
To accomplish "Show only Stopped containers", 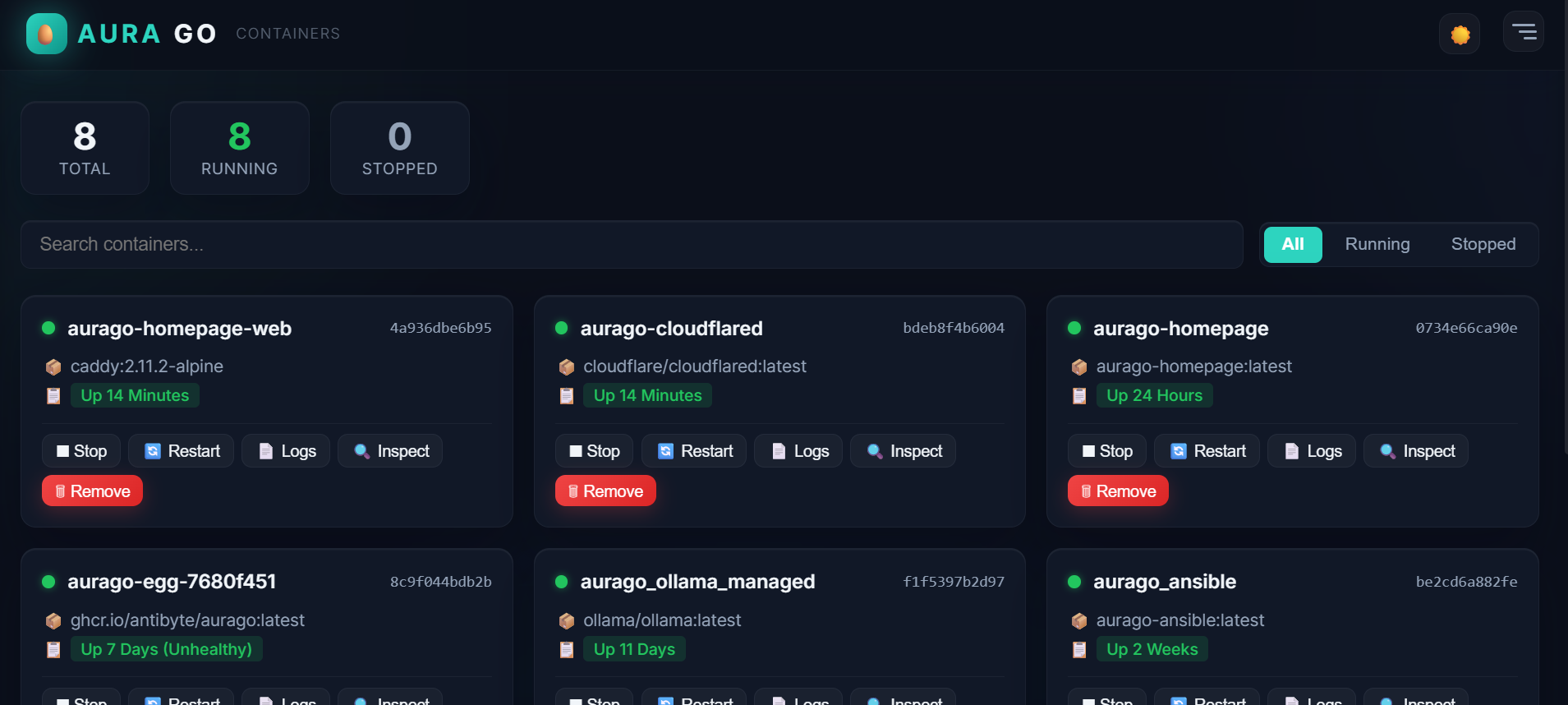I will pyautogui.click(x=1483, y=244).
